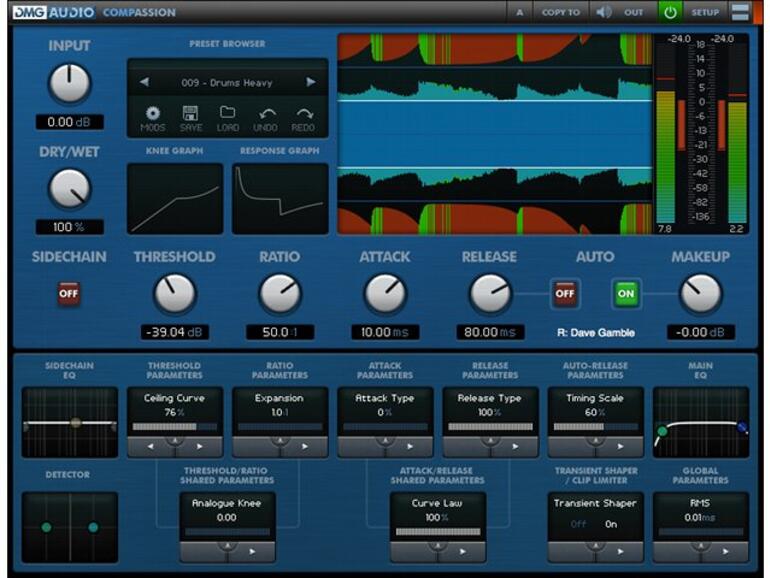Image resolution: width=770 pixels, height=578 pixels.
Task: Select previous preset with left arrow
Action: [144, 82]
